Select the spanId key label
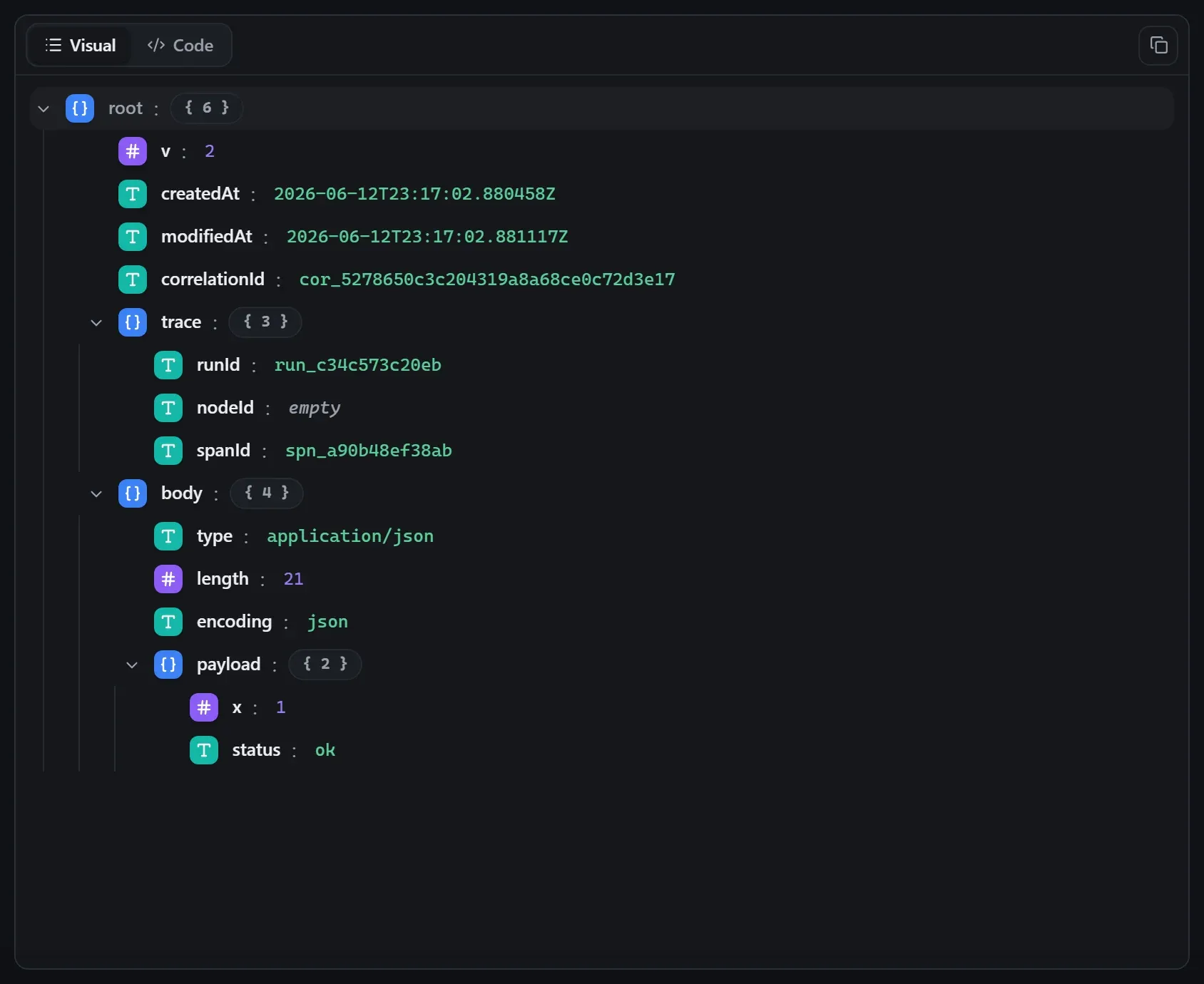The image size is (1204, 984). click(223, 451)
